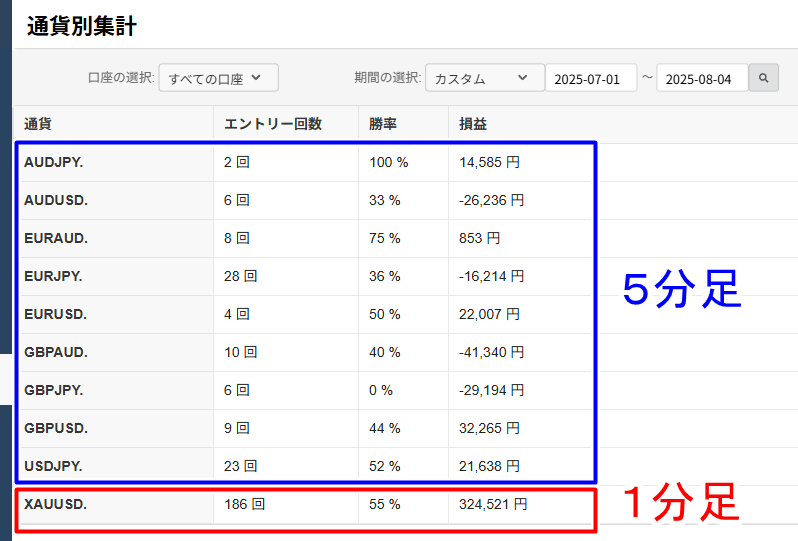798x541 pixels.
Task: Click the EURUSD. currency entry
Action: pyautogui.click(x=55, y=314)
